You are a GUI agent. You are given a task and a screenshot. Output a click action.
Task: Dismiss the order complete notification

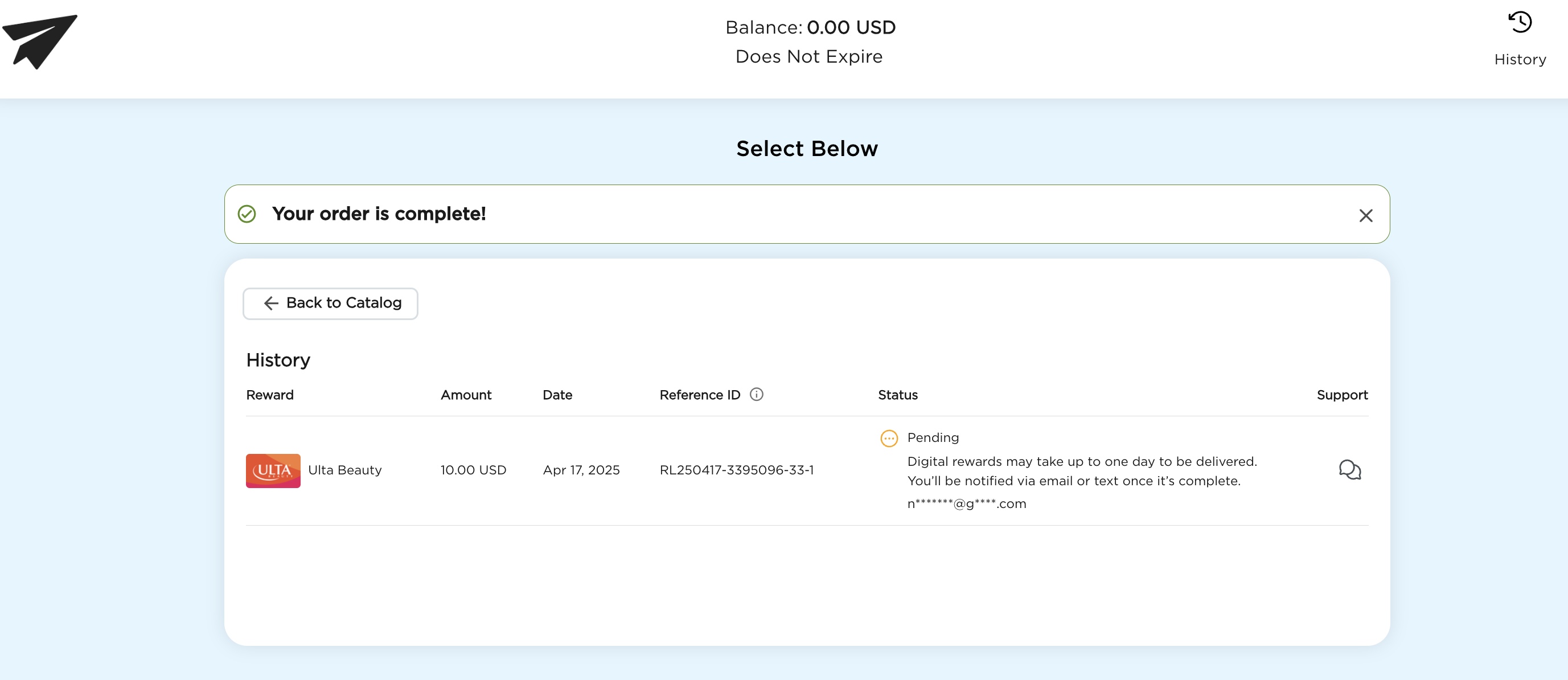pos(1365,215)
